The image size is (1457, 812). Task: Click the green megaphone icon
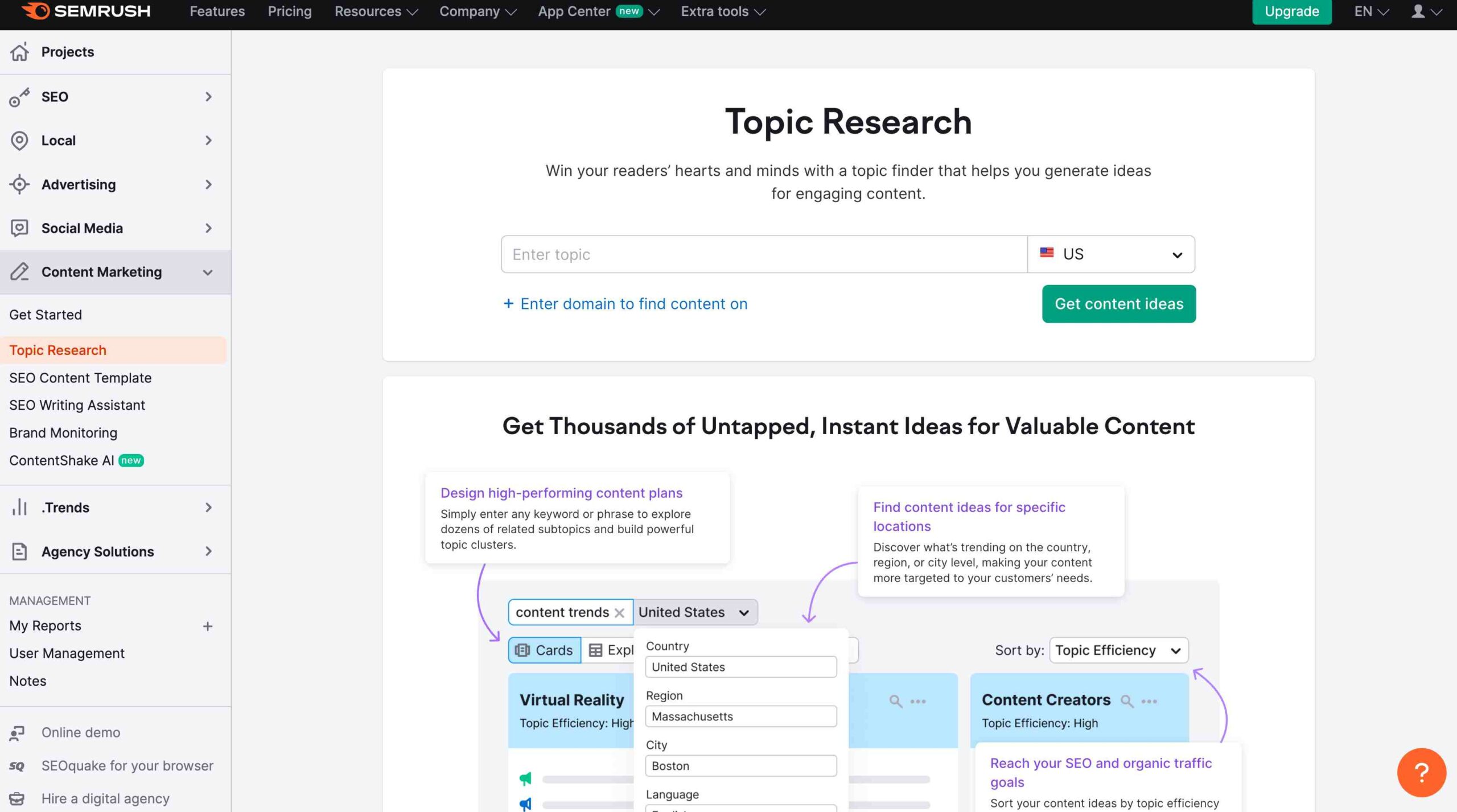coord(525,778)
